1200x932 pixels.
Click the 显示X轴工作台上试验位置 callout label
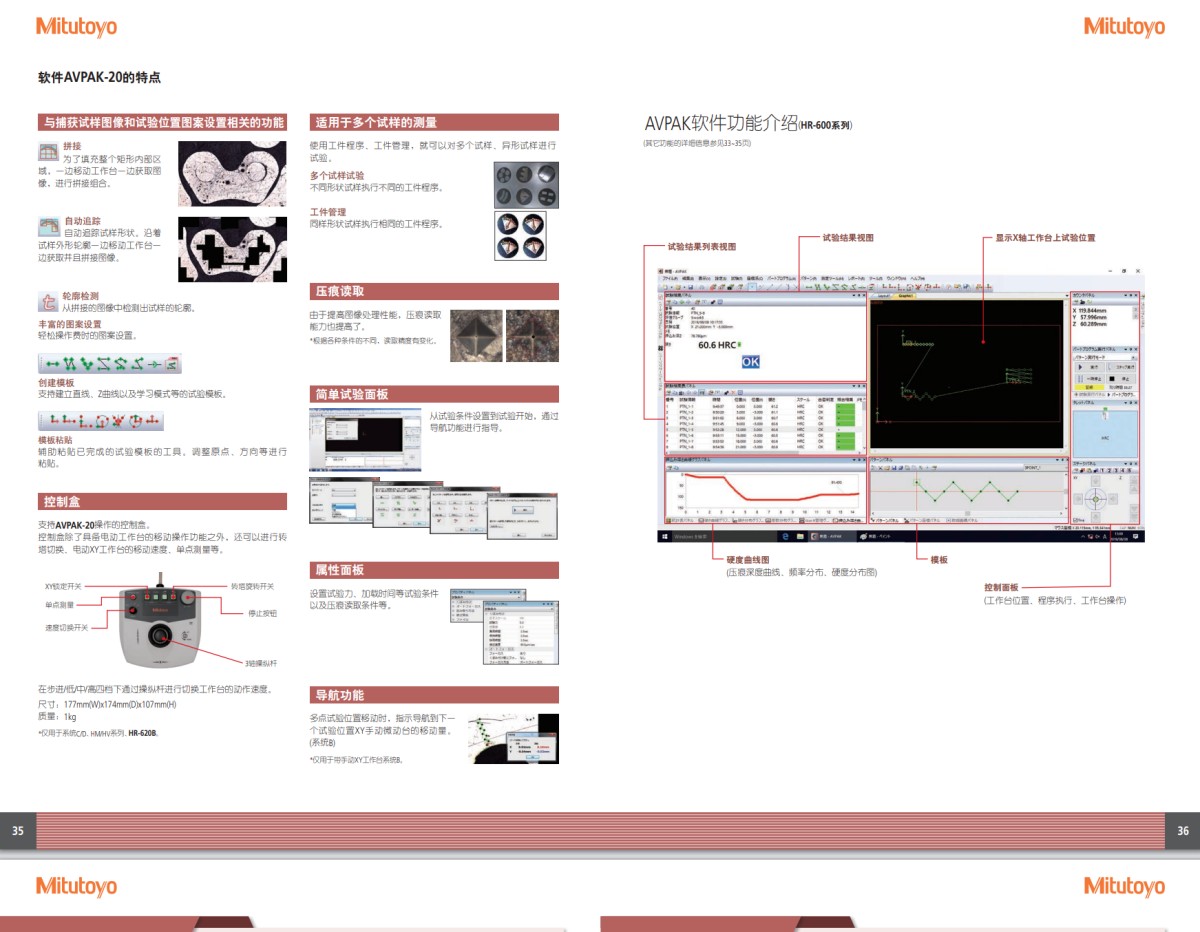pos(1044,238)
